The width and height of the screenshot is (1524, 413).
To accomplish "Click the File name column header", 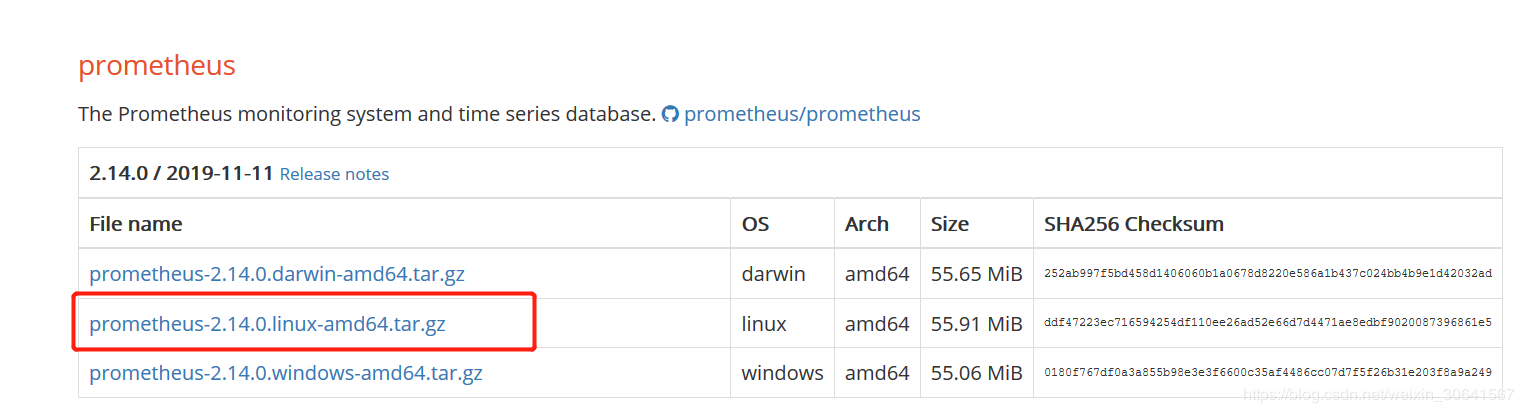I will point(136,224).
